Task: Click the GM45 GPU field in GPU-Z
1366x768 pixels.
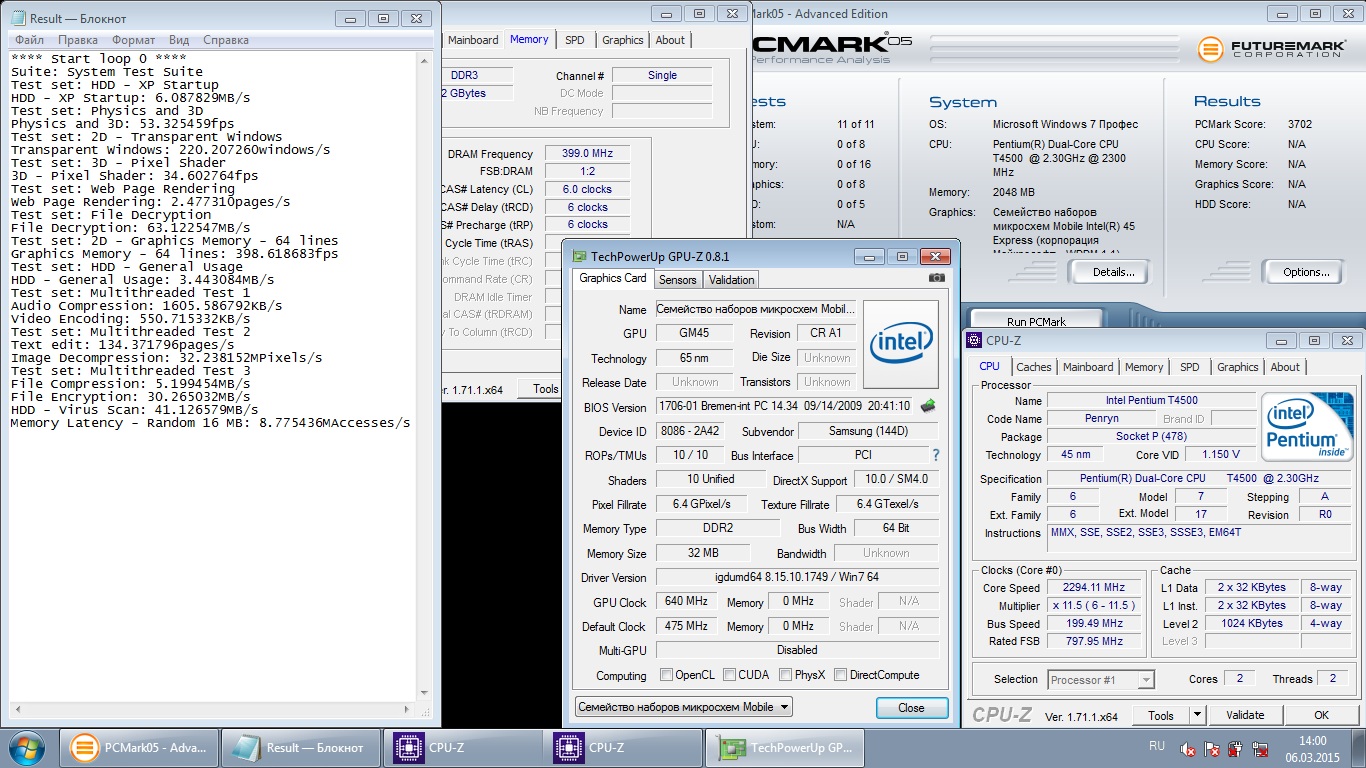Action: (x=694, y=333)
